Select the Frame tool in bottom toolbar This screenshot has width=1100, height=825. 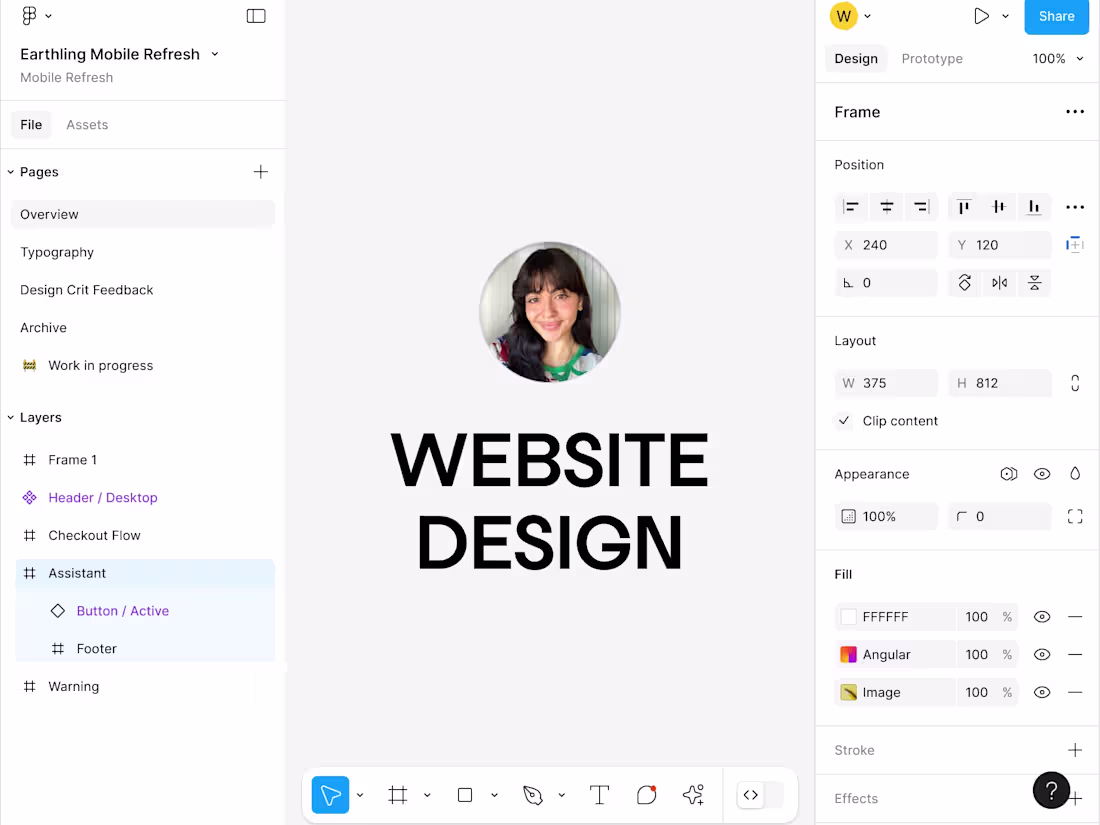point(398,795)
